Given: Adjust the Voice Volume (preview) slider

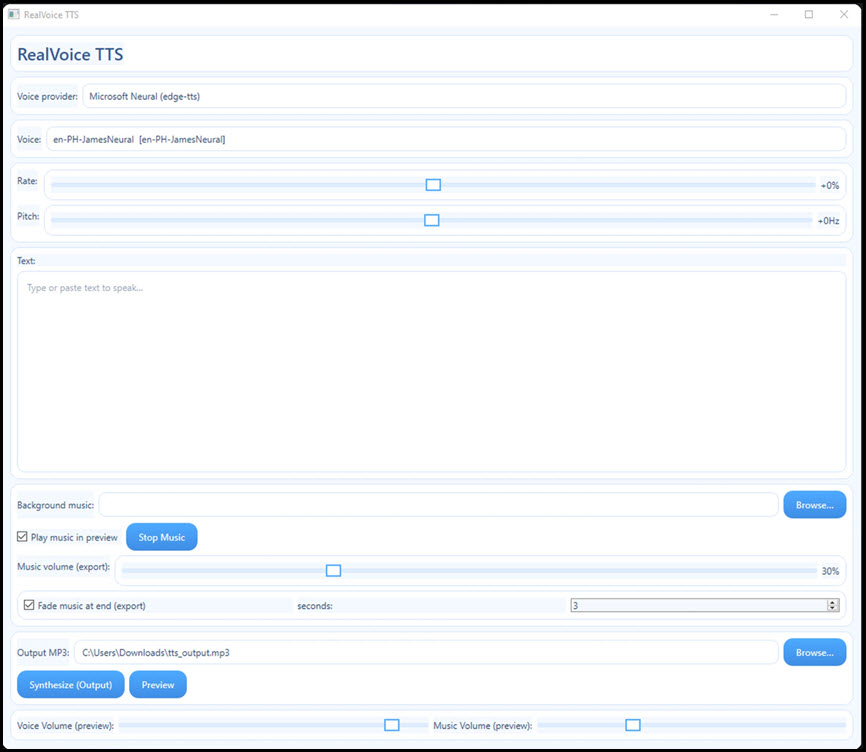Looking at the screenshot, I should [x=392, y=725].
